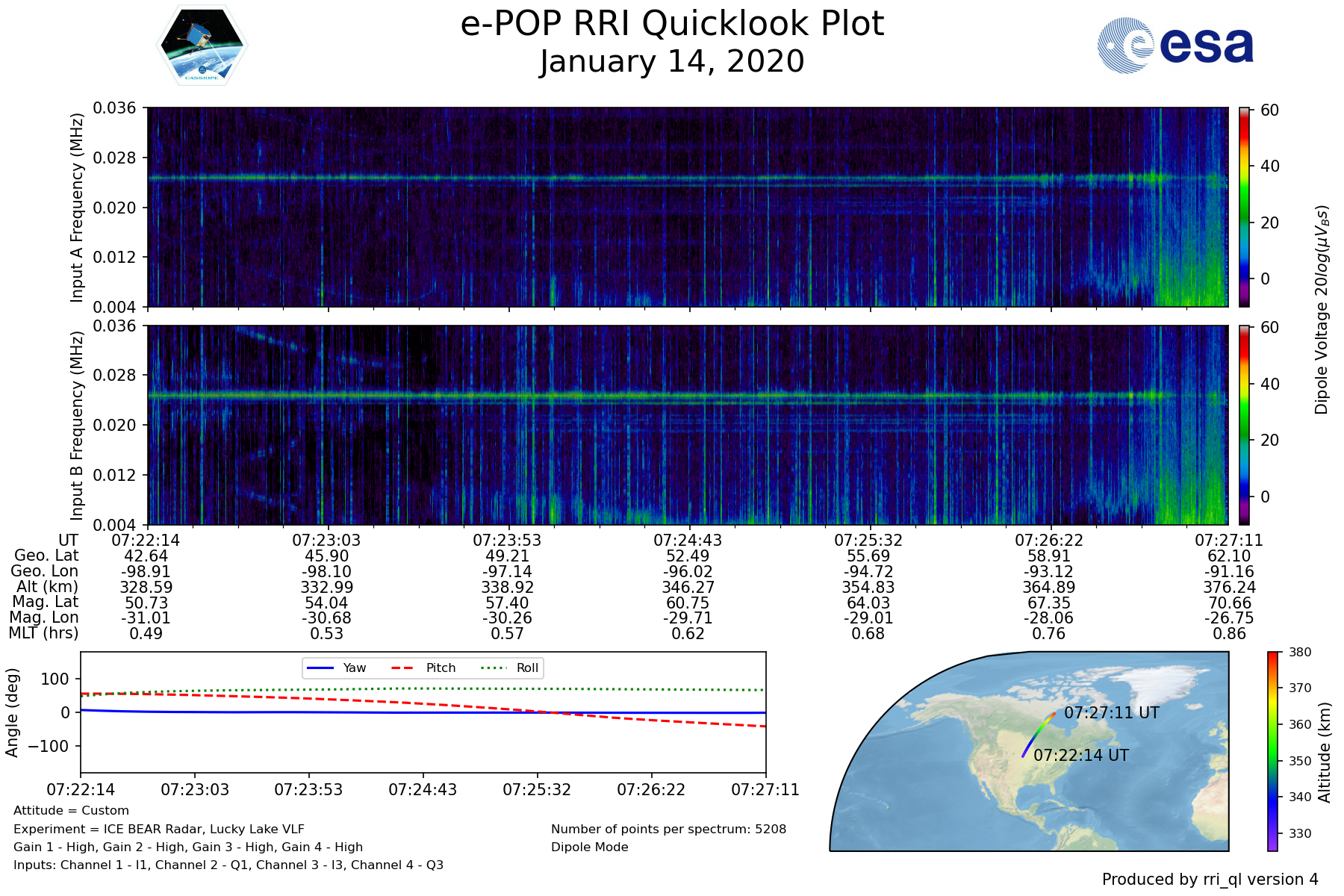Click the Experiment ICE BEAR Radar text

[x=158, y=829]
